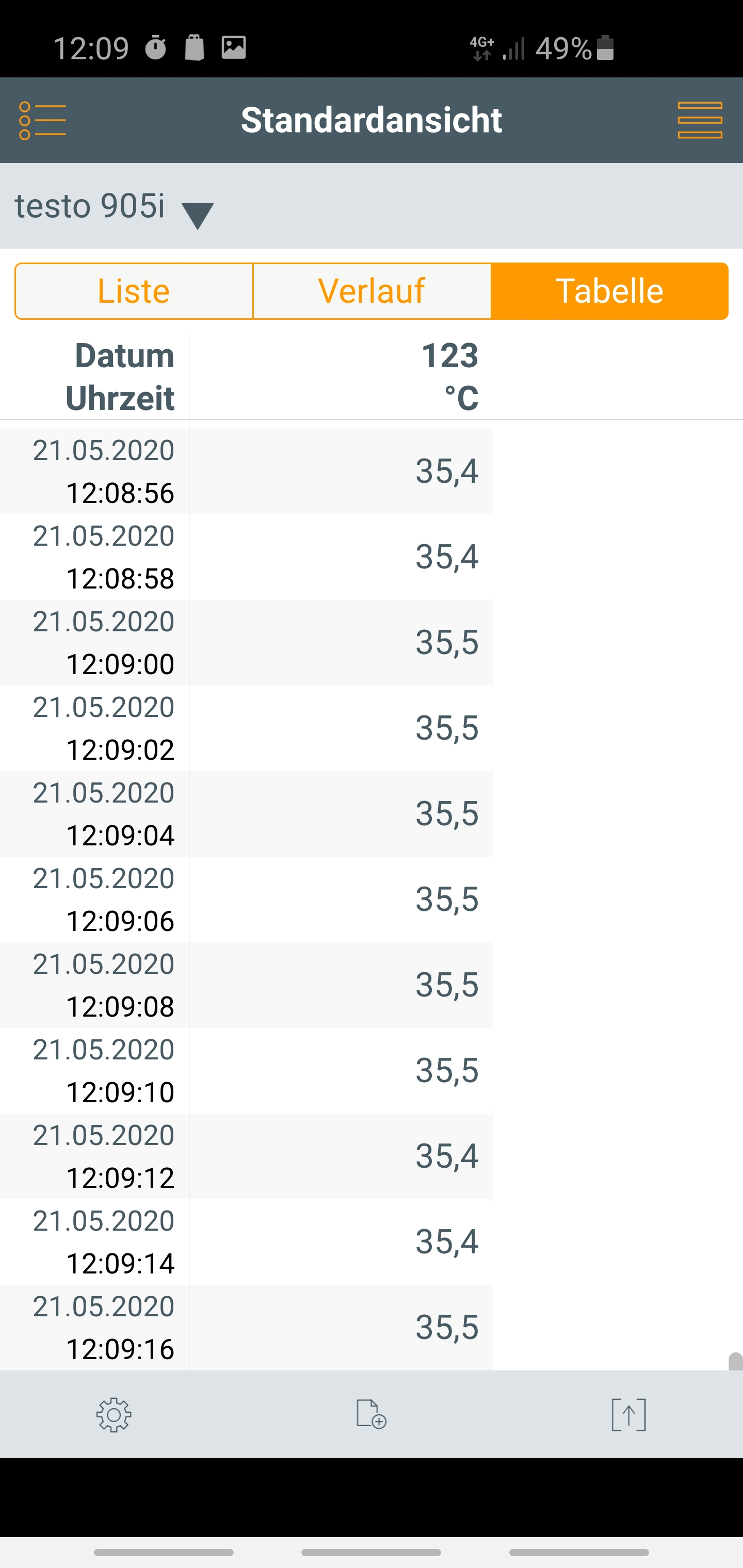Tap the battery status icon
Viewport: 743px width, 1568px height.
(605, 48)
